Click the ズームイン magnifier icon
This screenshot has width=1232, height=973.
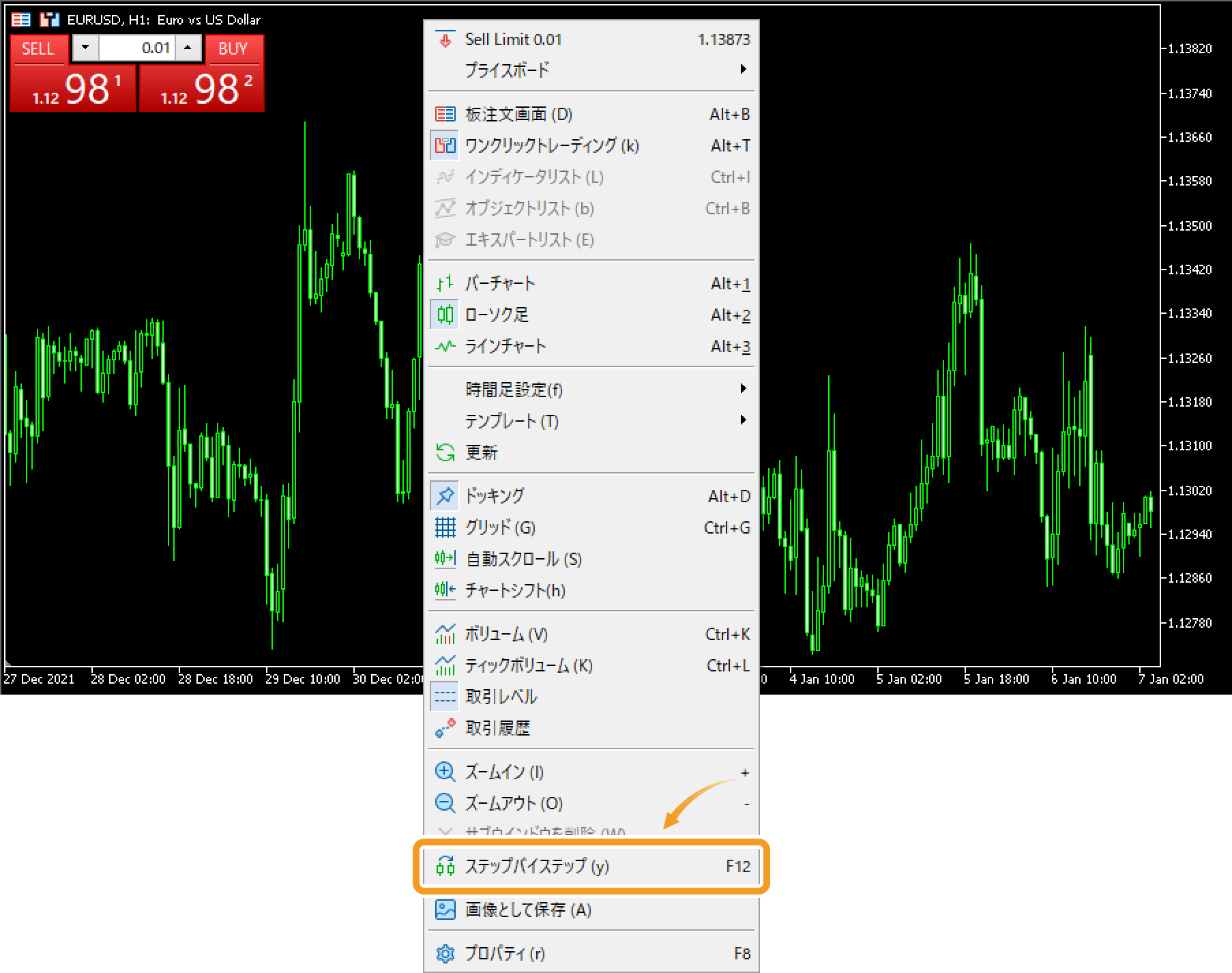tap(445, 772)
